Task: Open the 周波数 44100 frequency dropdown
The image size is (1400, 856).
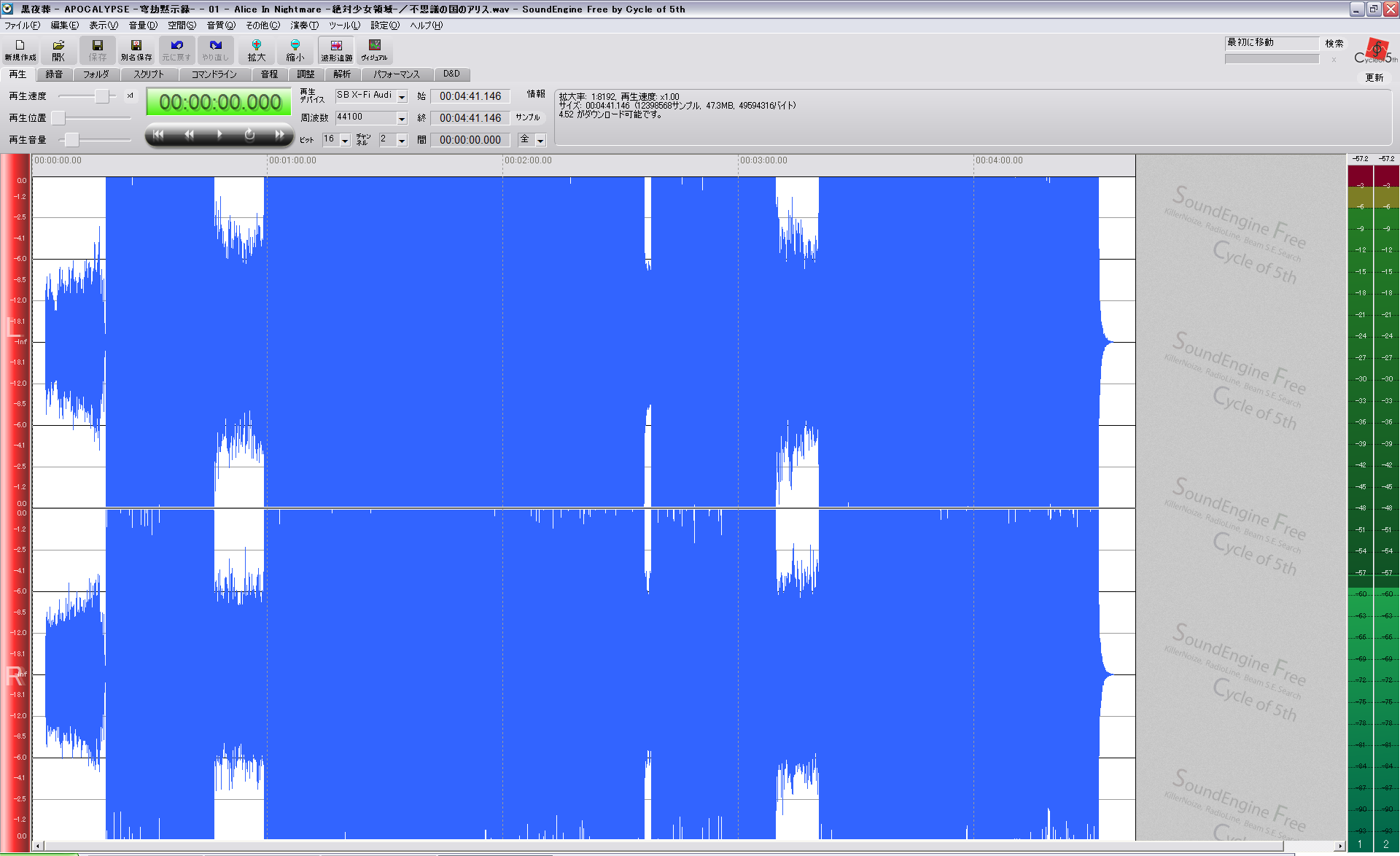Action: (x=402, y=118)
